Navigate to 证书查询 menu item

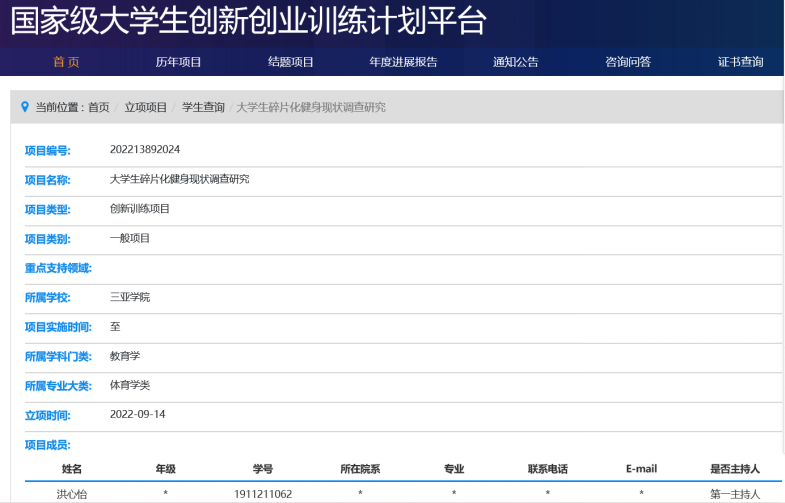740,62
